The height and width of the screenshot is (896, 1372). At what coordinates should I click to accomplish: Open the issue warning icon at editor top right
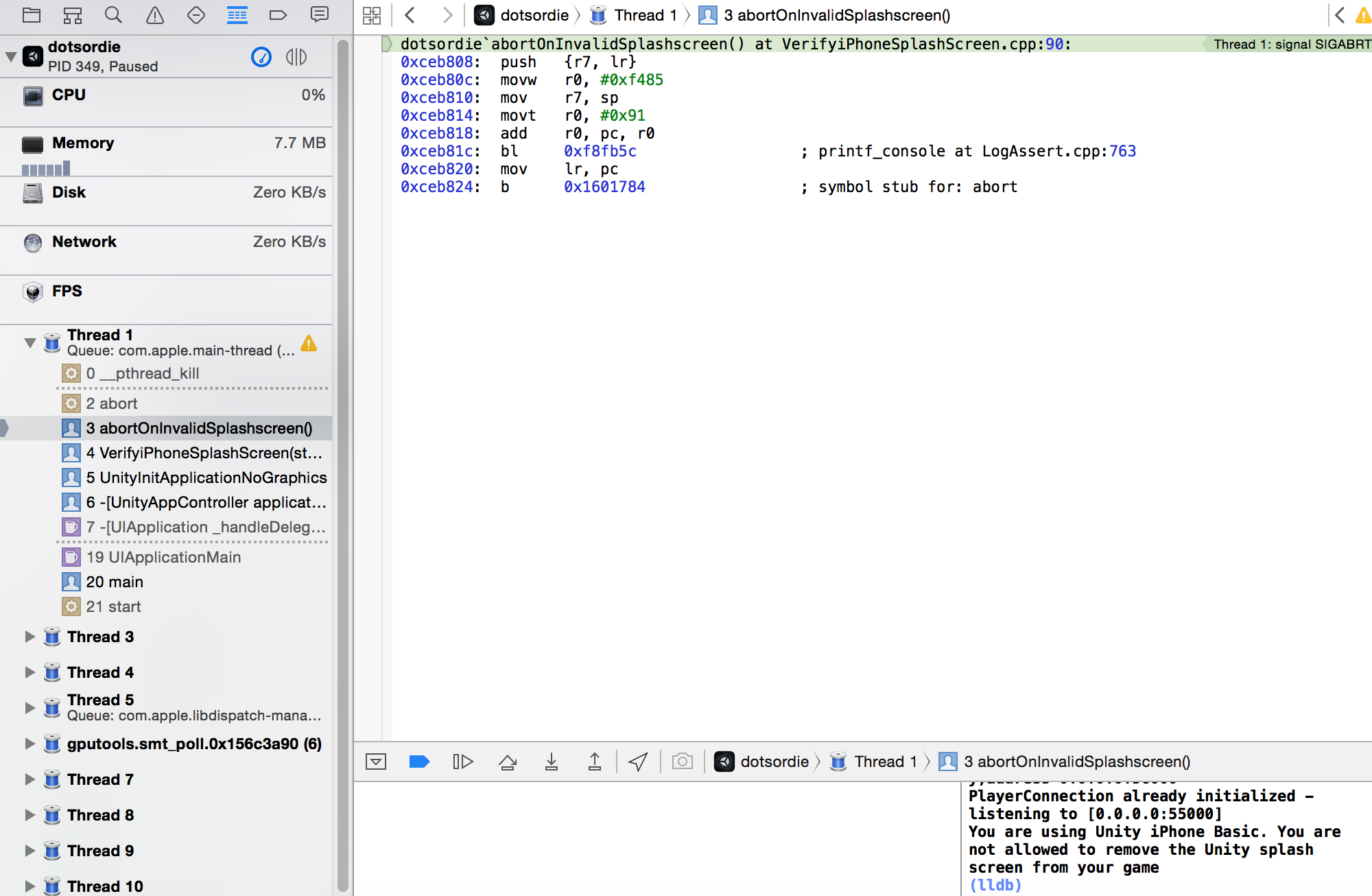(1363, 15)
